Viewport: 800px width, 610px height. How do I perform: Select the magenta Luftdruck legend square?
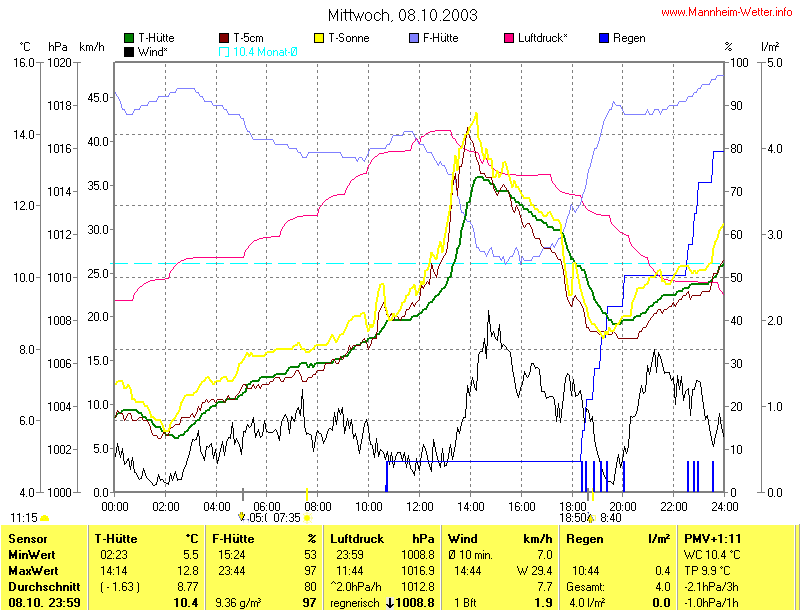pos(510,38)
